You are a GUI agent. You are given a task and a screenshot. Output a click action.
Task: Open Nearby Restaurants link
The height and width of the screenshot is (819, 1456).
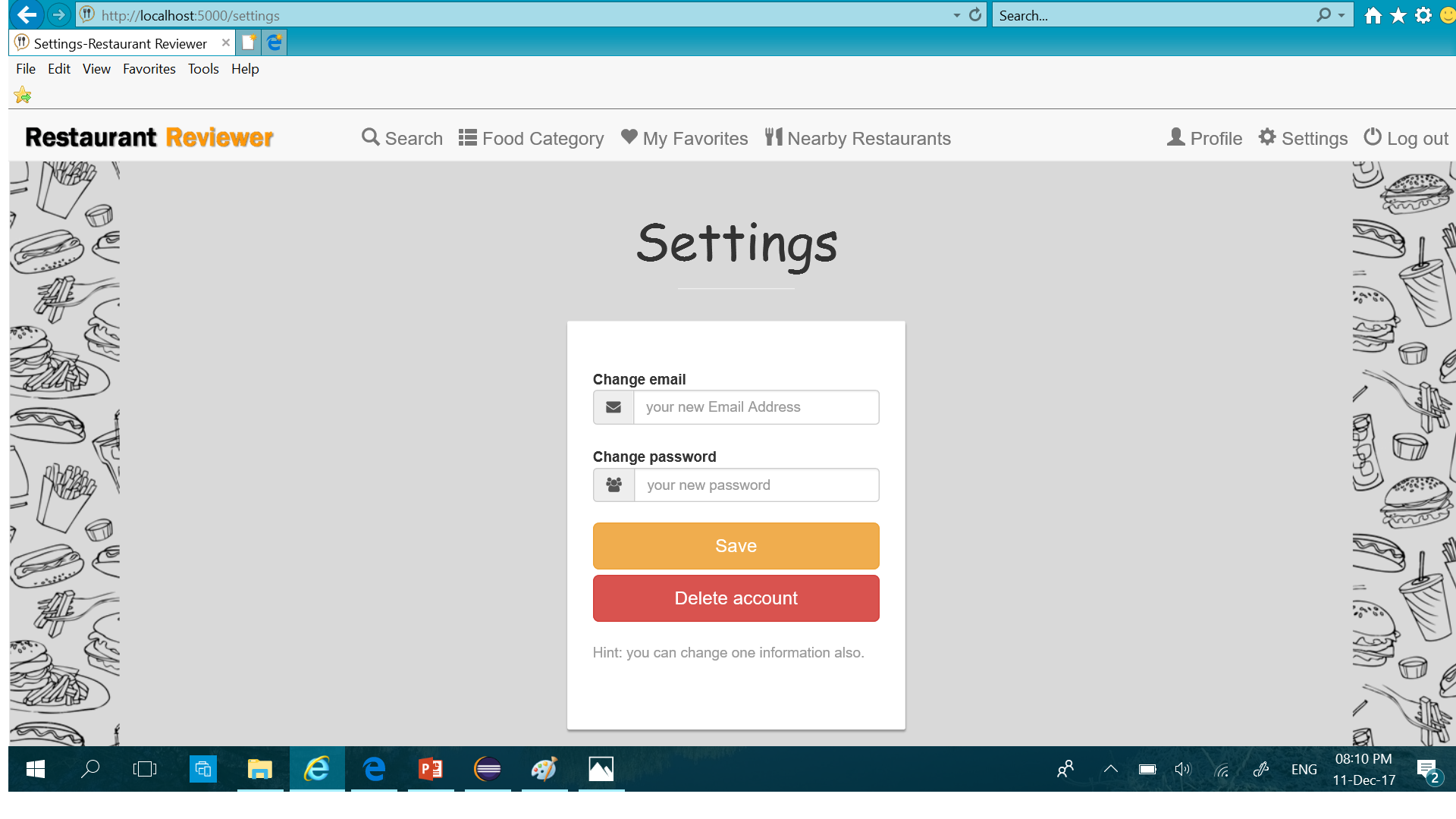point(858,138)
